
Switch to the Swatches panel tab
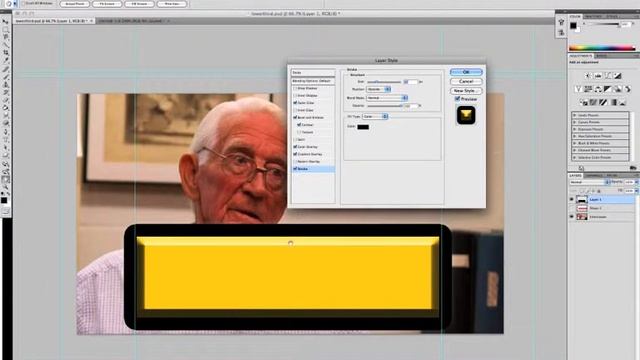593,17
